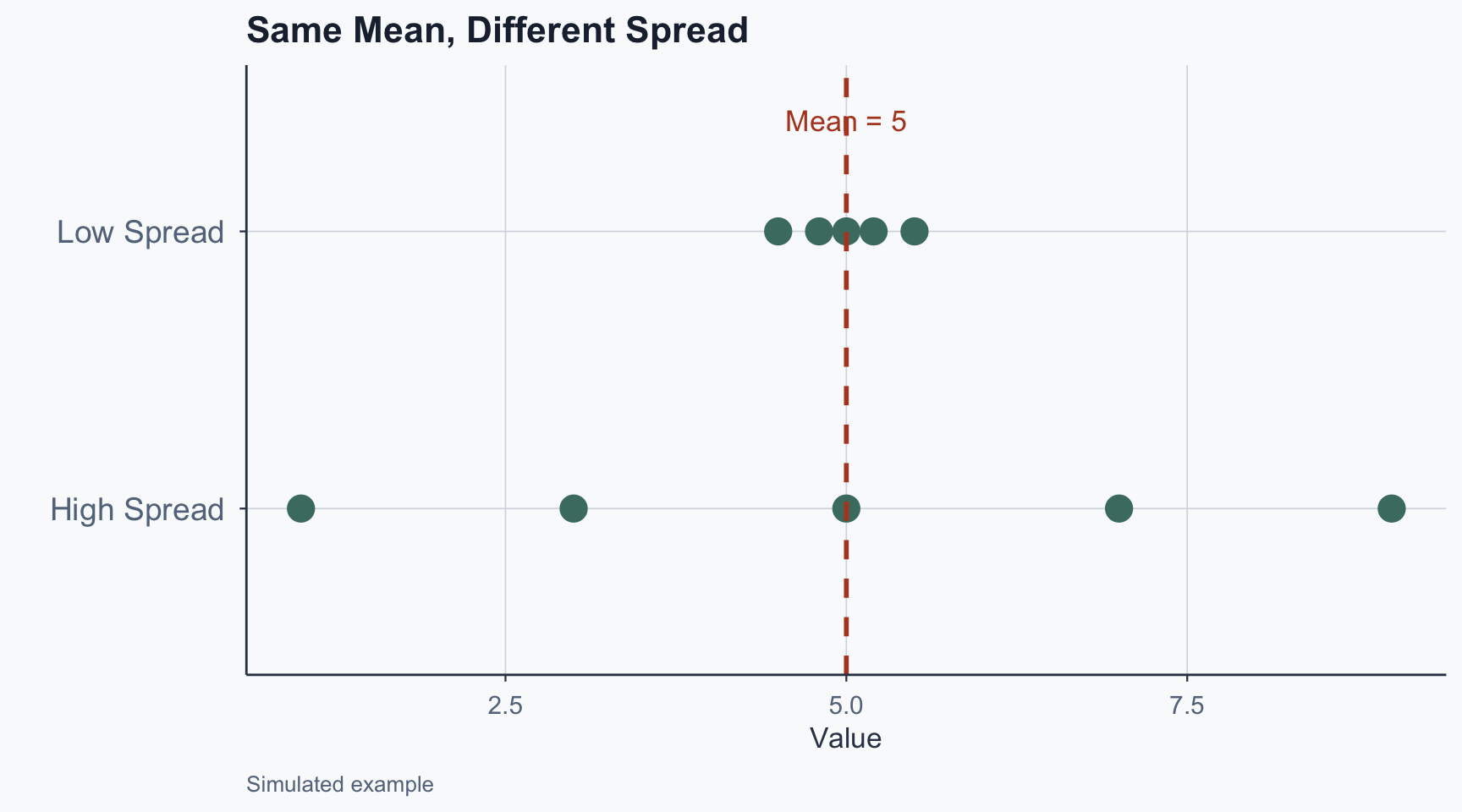Select the High Spread point at value 7

pos(1118,508)
